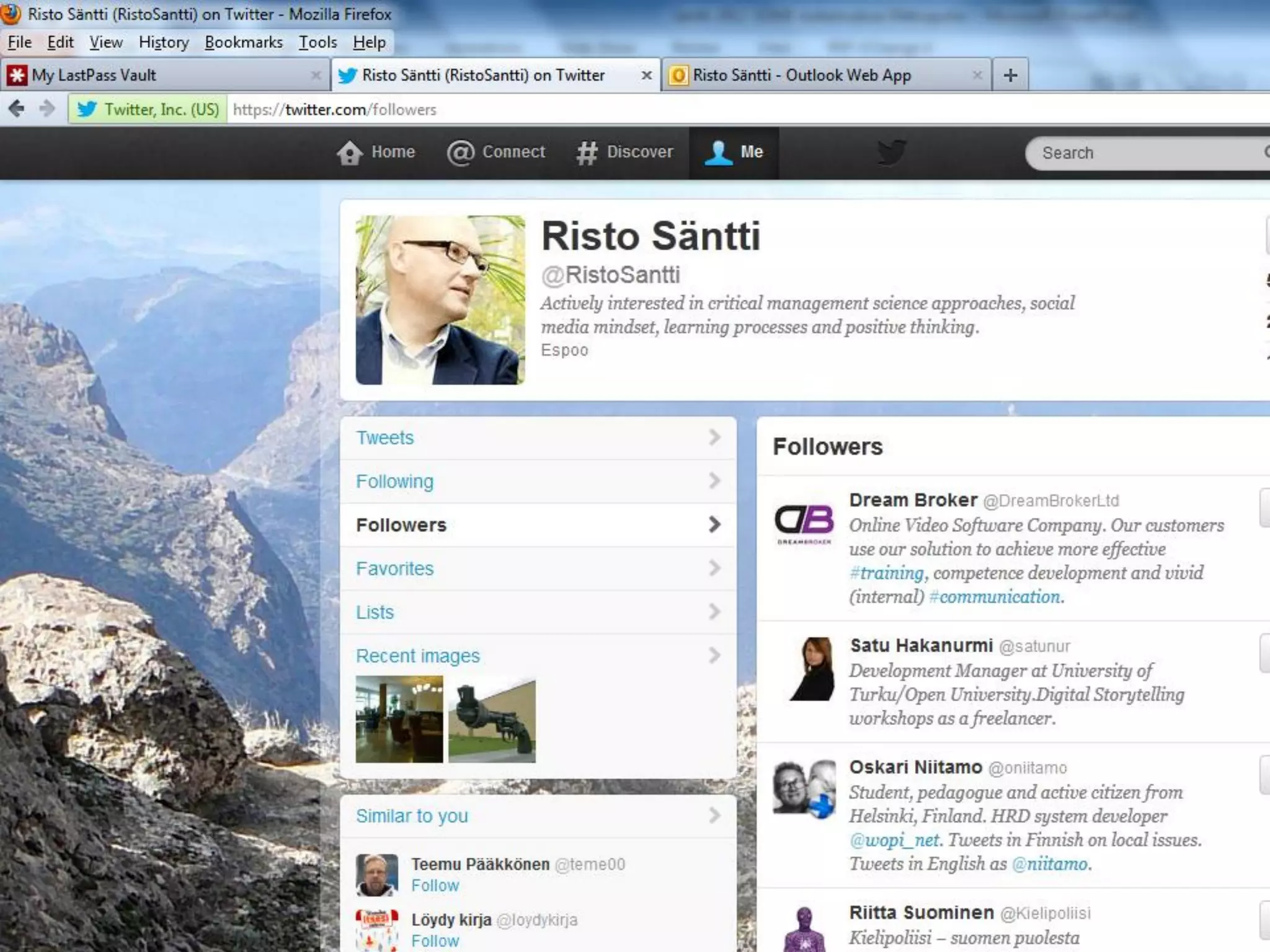Screen dimensions: 1270x952
Task: Click the @ Connect icon
Action: click(x=460, y=152)
